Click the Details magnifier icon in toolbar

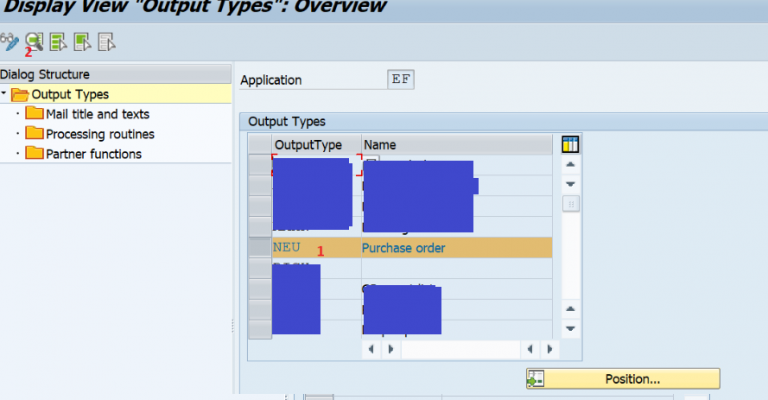click(x=34, y=42)
